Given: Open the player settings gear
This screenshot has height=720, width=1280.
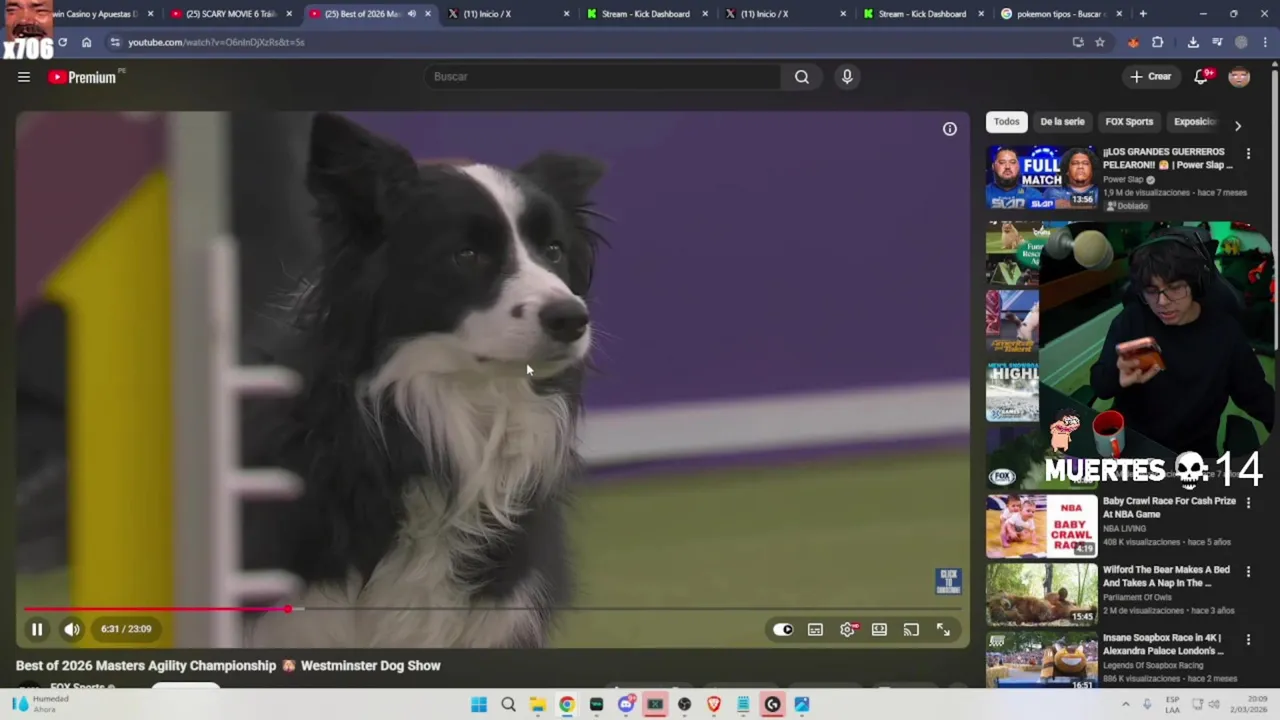Looking at the screenshot, I should 848,629.
